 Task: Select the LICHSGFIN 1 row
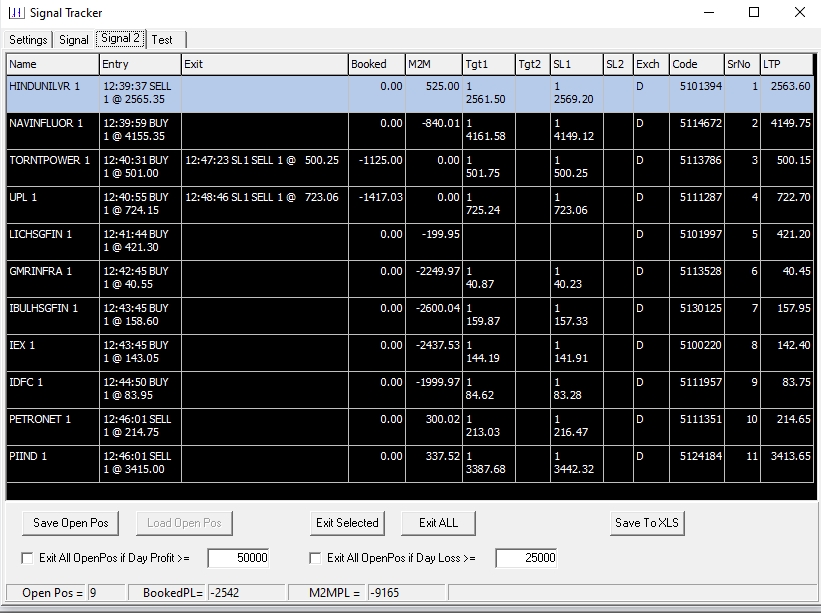pos(410,242)
